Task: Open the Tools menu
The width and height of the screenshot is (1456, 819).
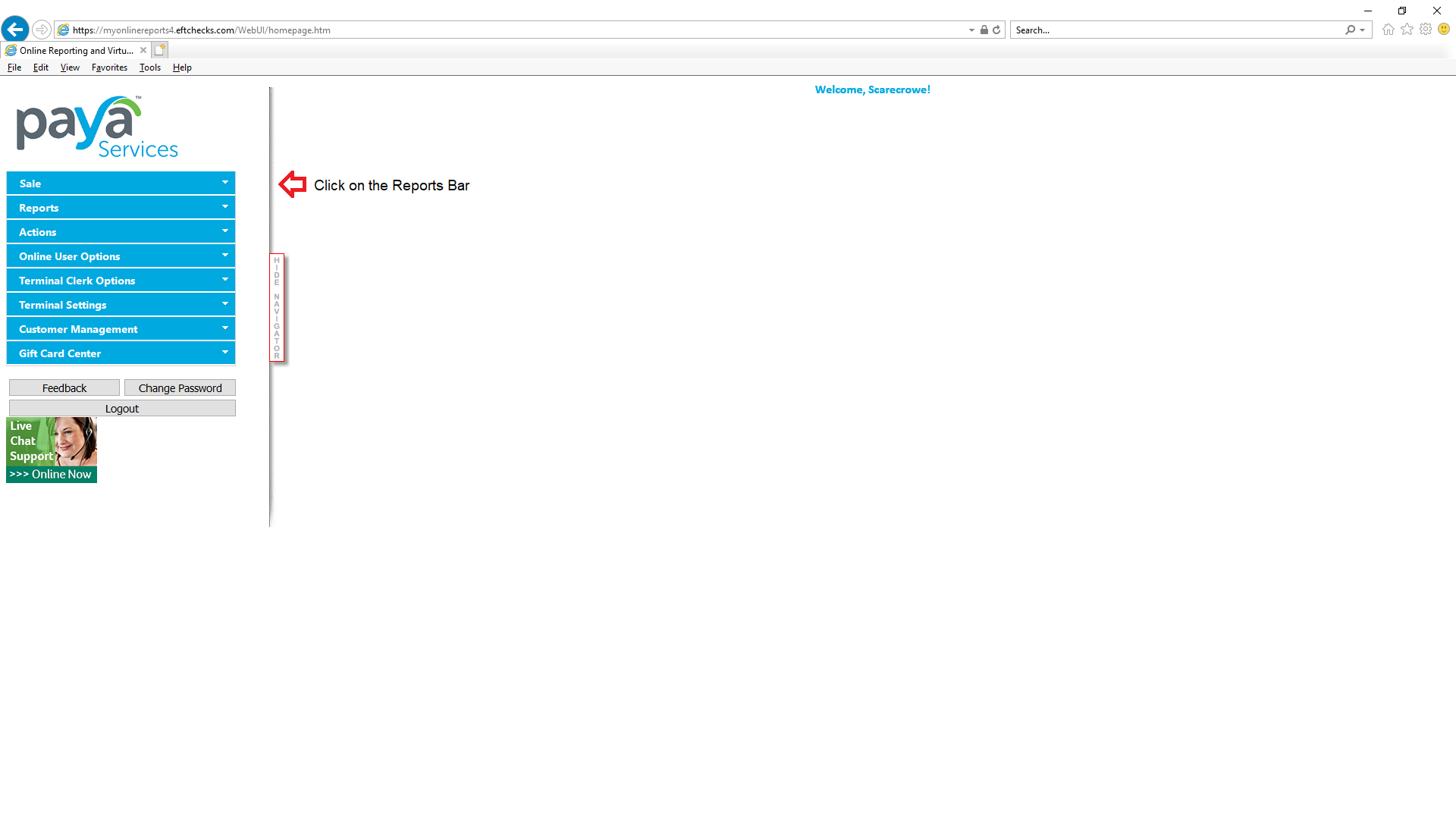Action: coord(149,67)
